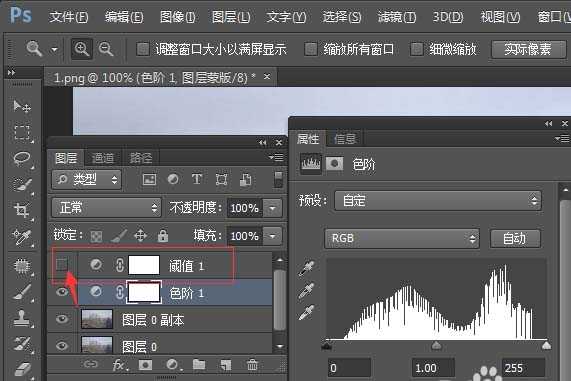This screenshot has height=381, width=571.
Task: Open Properties panel flyout menu
Action: click(562, 139)
